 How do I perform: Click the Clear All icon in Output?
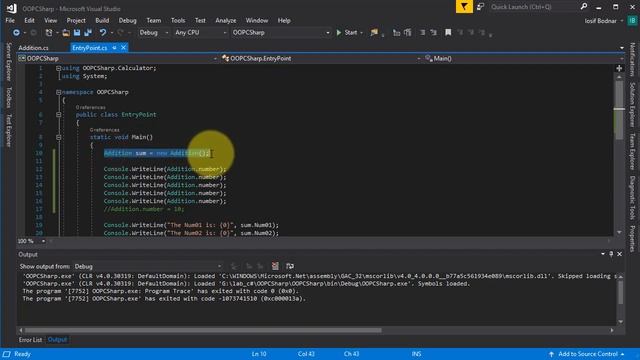coord(275,266)
